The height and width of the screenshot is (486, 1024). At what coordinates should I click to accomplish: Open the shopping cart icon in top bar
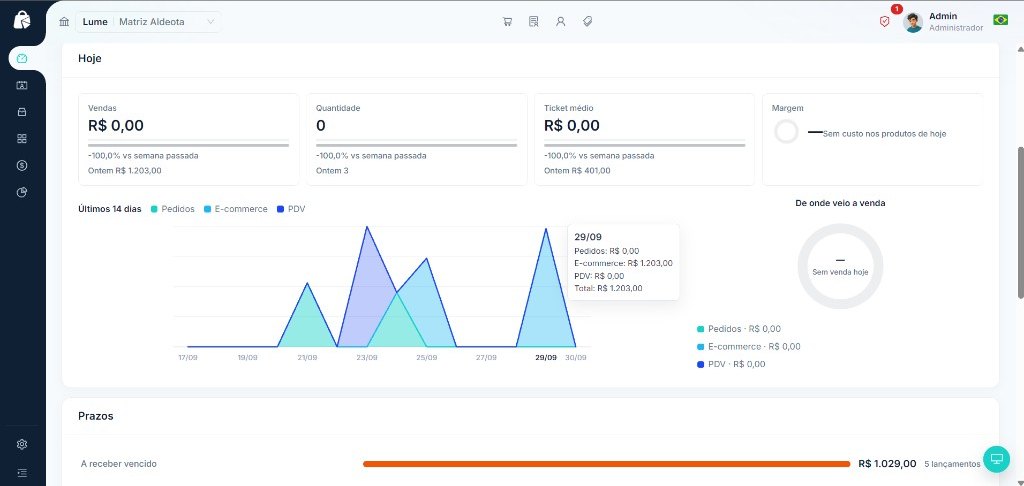click(x=507, y=22)
